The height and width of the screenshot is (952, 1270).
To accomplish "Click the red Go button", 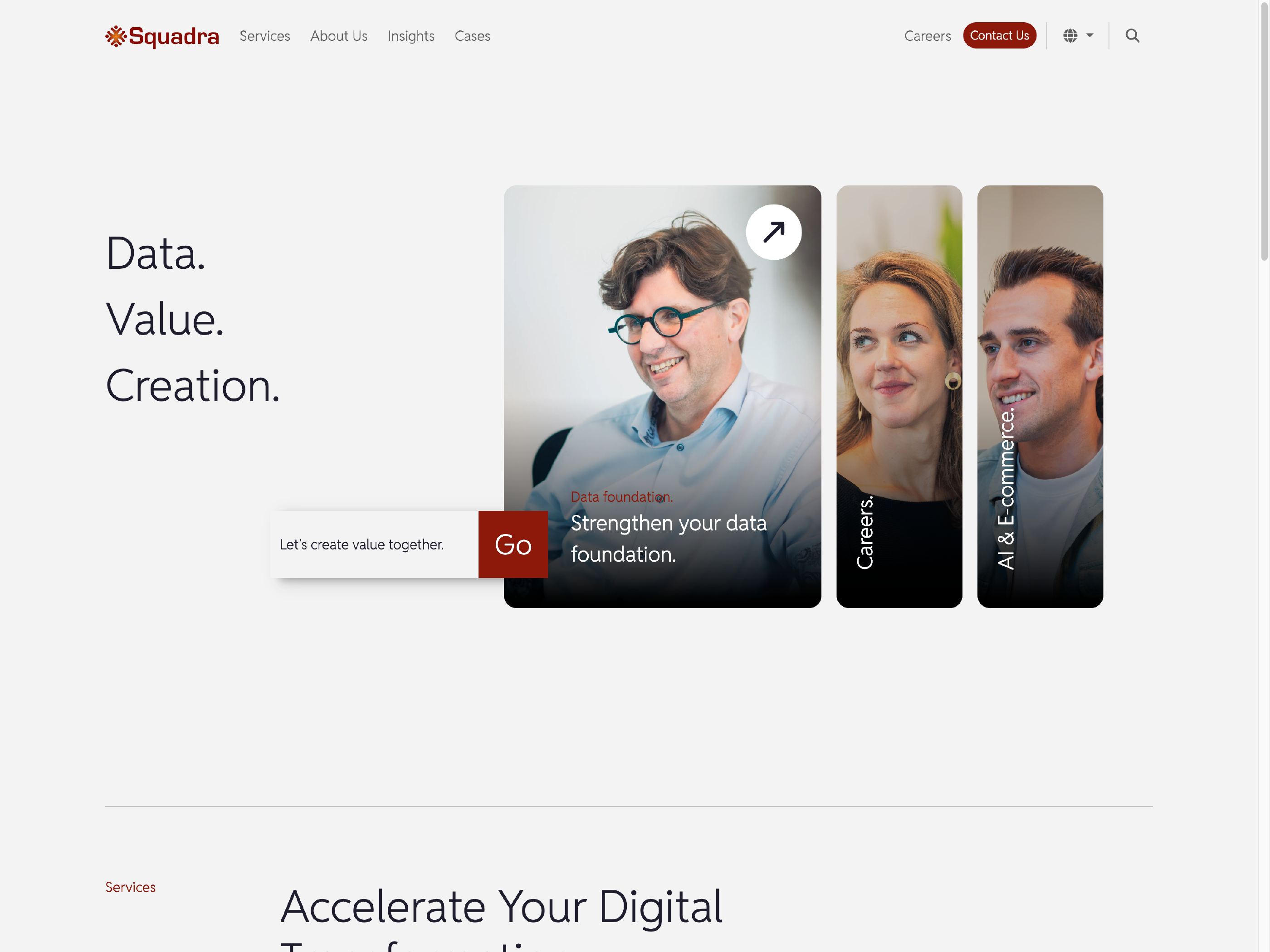I will (513, 544).
